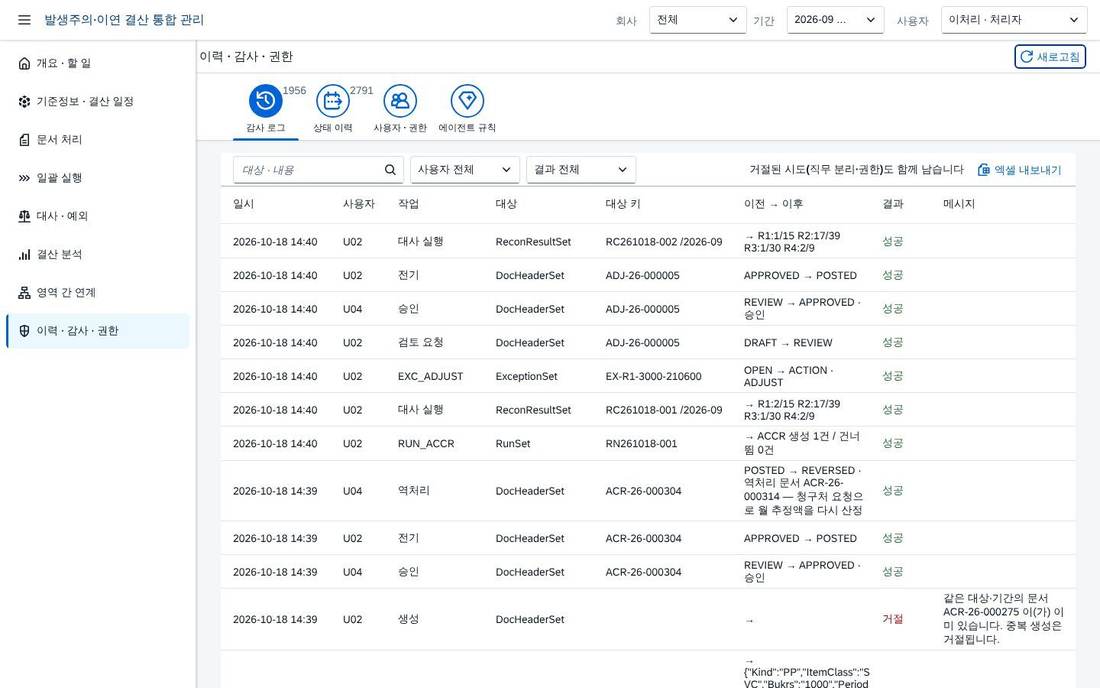Click DRAFT → REVIEW change cell
This screenshot has width=1100, height=688.
788,343
